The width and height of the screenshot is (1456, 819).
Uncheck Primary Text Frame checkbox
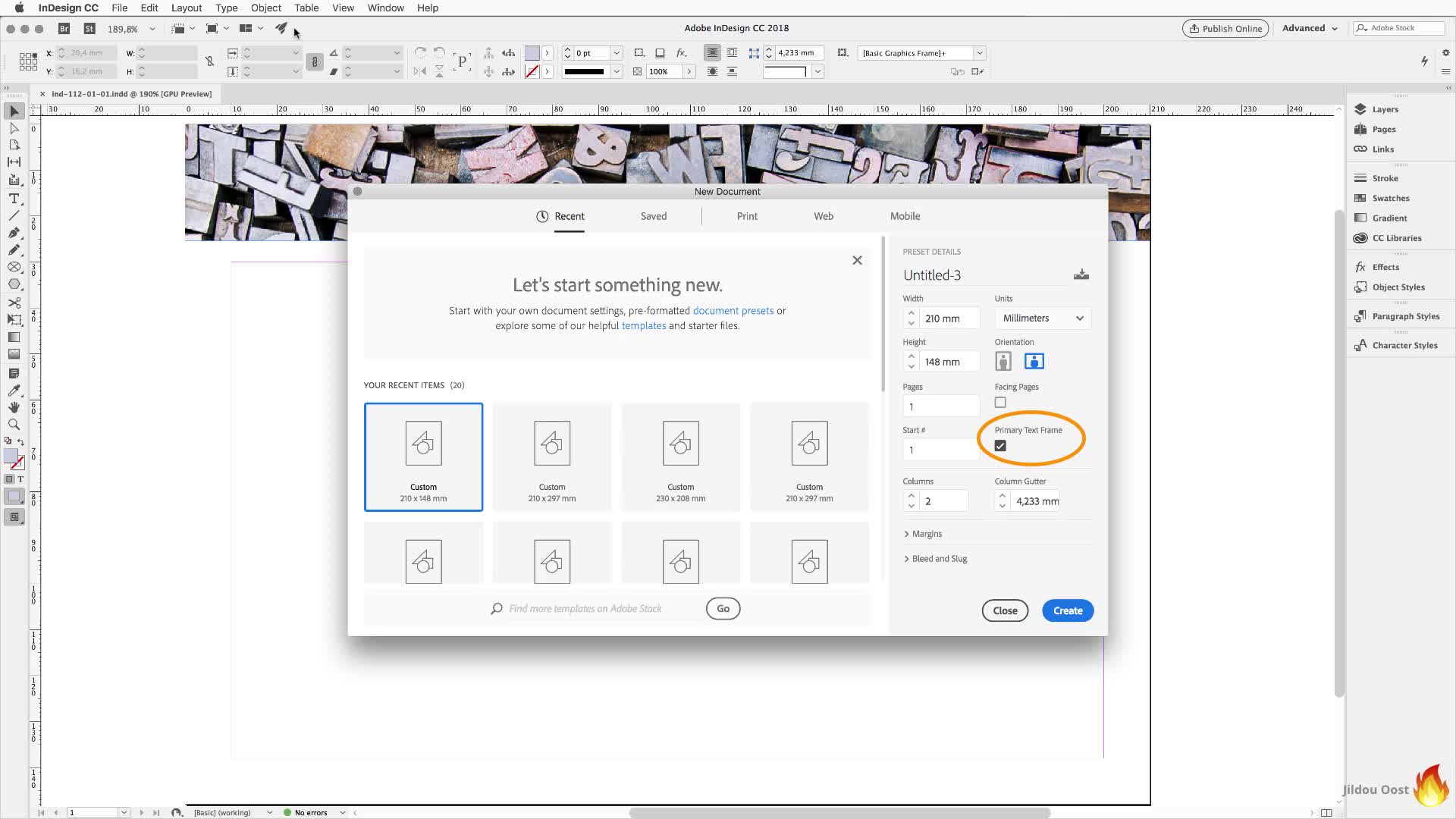click(x=1000, y=446)
